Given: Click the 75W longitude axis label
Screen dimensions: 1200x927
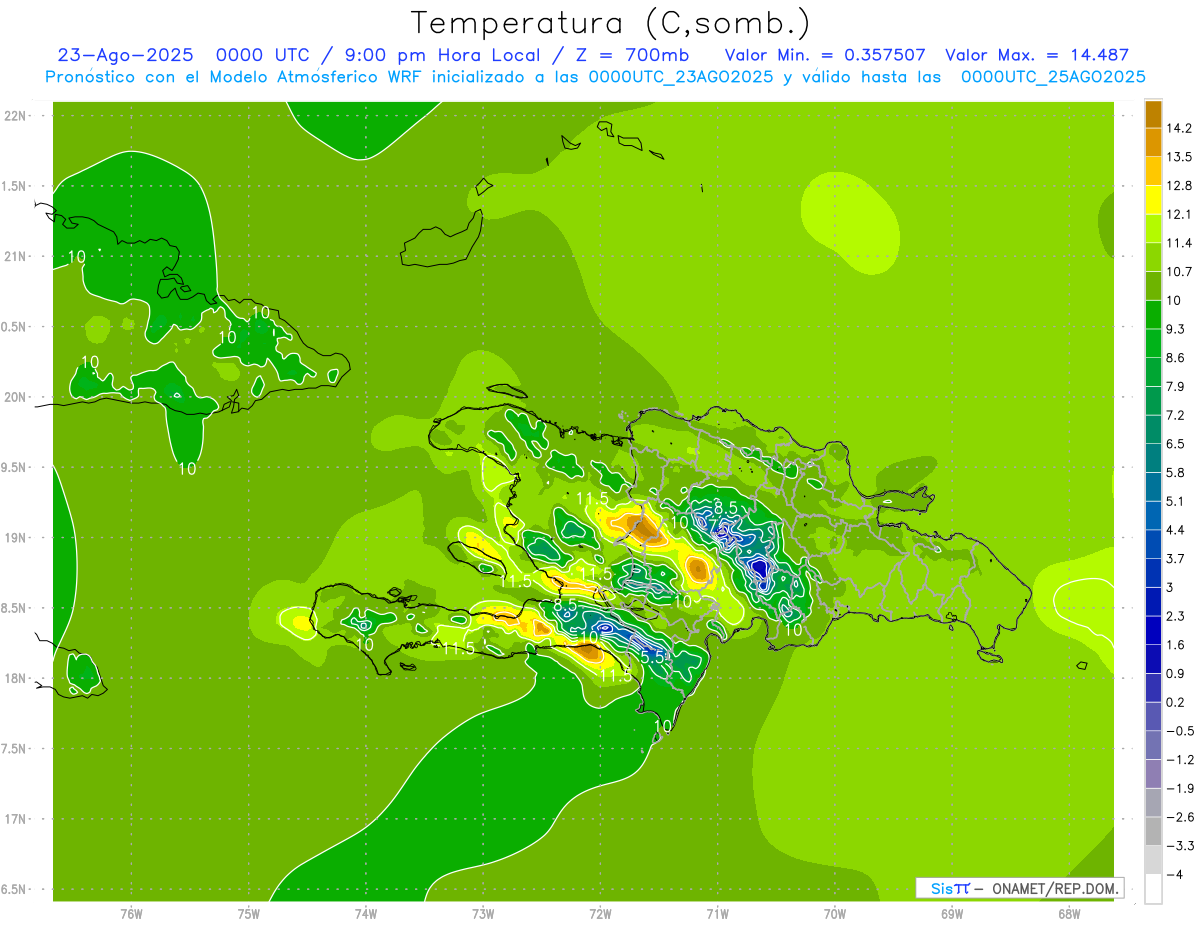Looking at the screenshot, I should pos(249,914).
